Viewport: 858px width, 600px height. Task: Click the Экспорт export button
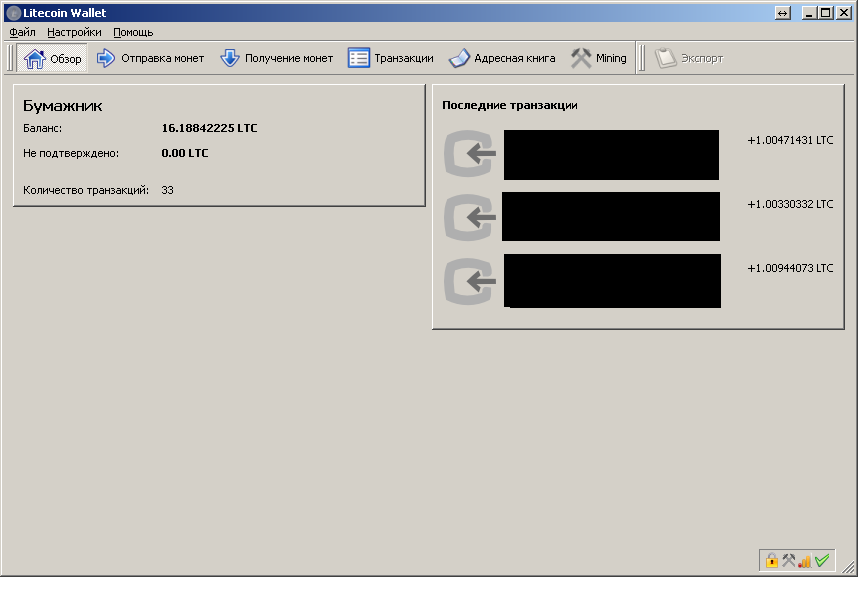click(x=689, y=58)
